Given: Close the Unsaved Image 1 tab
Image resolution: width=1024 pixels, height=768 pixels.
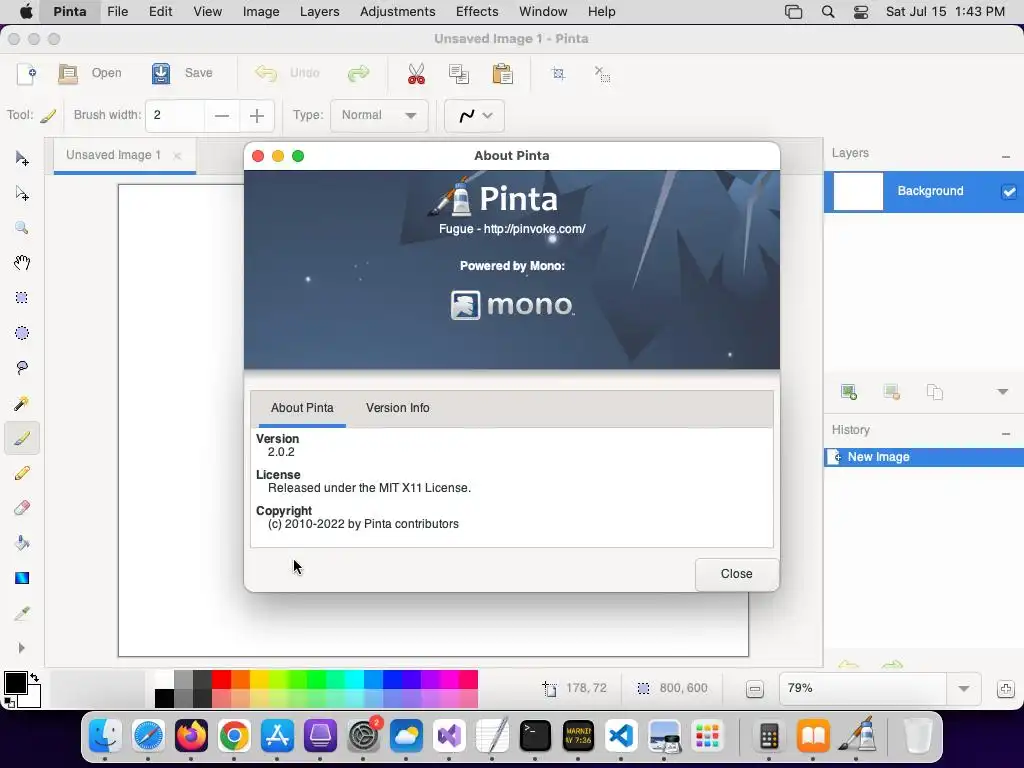Looking at the screenshot, I should (x=177, y=156).
